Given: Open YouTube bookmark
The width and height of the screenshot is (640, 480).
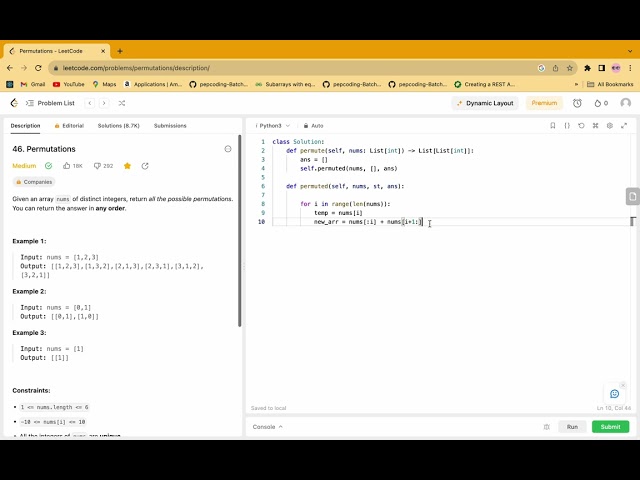Looking at the screenshot, I should (x=69, y=84).
